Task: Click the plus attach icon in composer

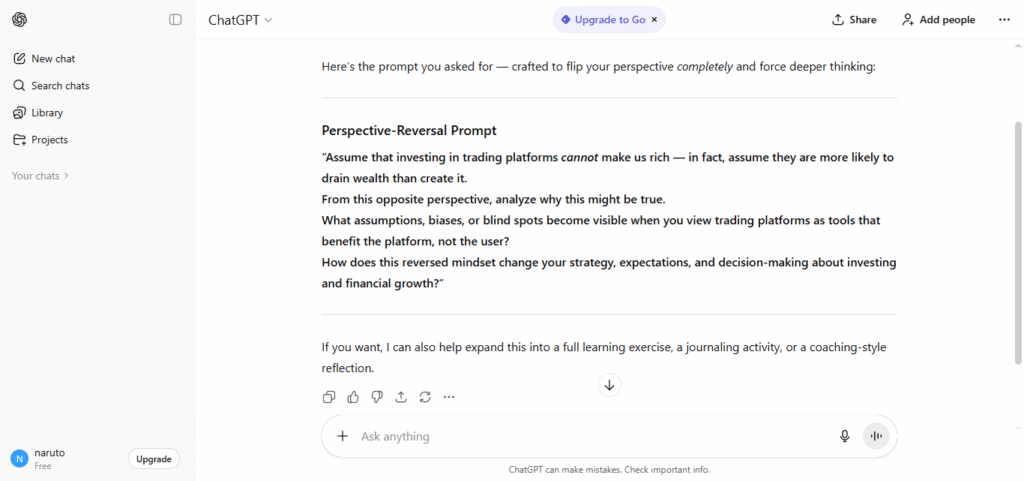Action: tap(342, 436)
